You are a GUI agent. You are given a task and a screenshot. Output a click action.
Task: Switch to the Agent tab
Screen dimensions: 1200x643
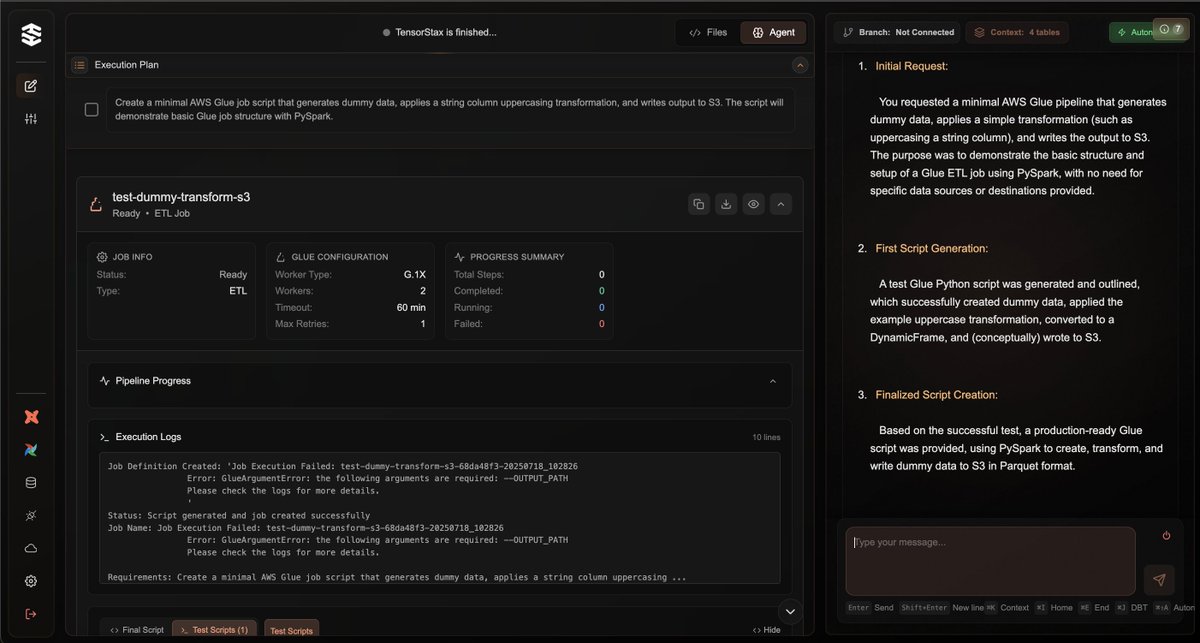click(x=773, y=32)
